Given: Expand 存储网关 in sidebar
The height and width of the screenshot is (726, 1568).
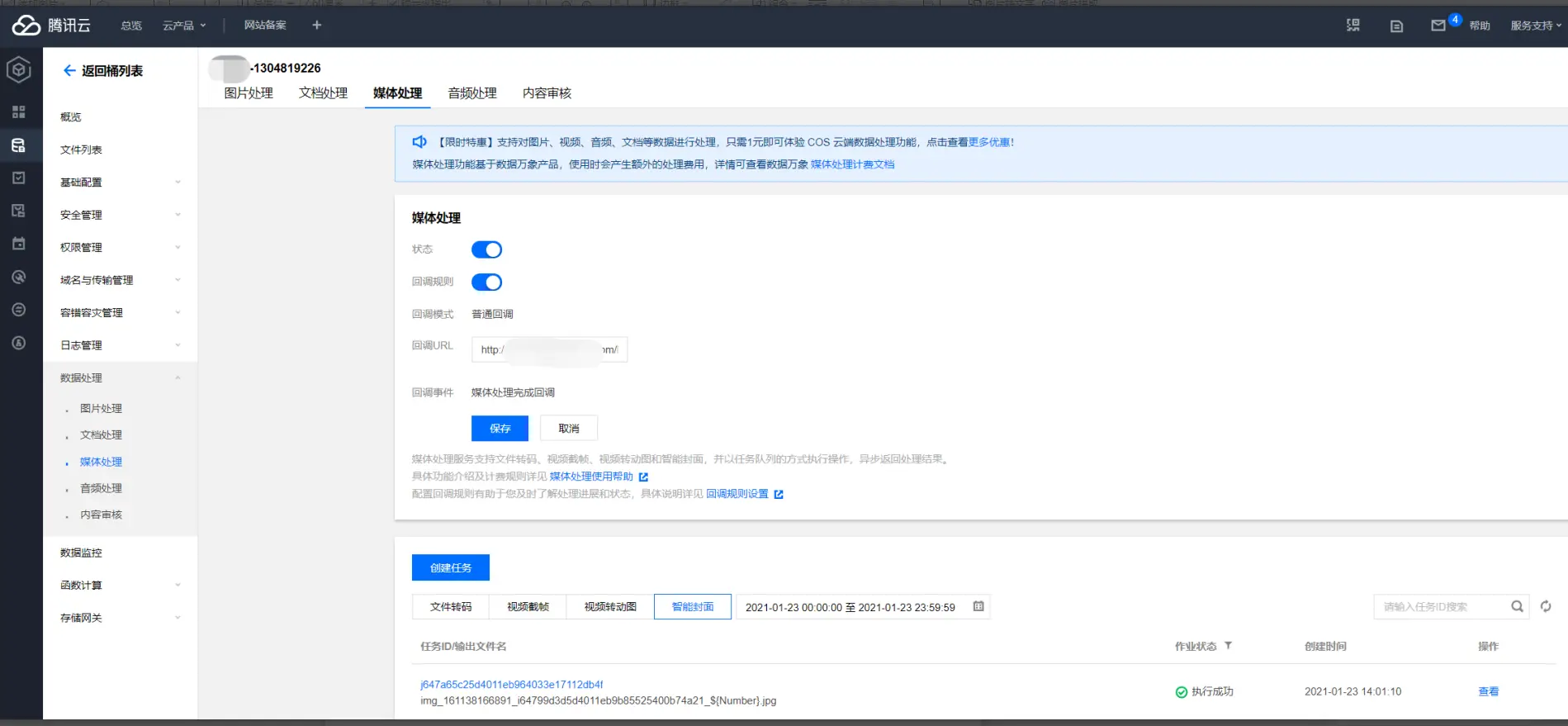Looking at the screenshot, I should coord(120,618).
